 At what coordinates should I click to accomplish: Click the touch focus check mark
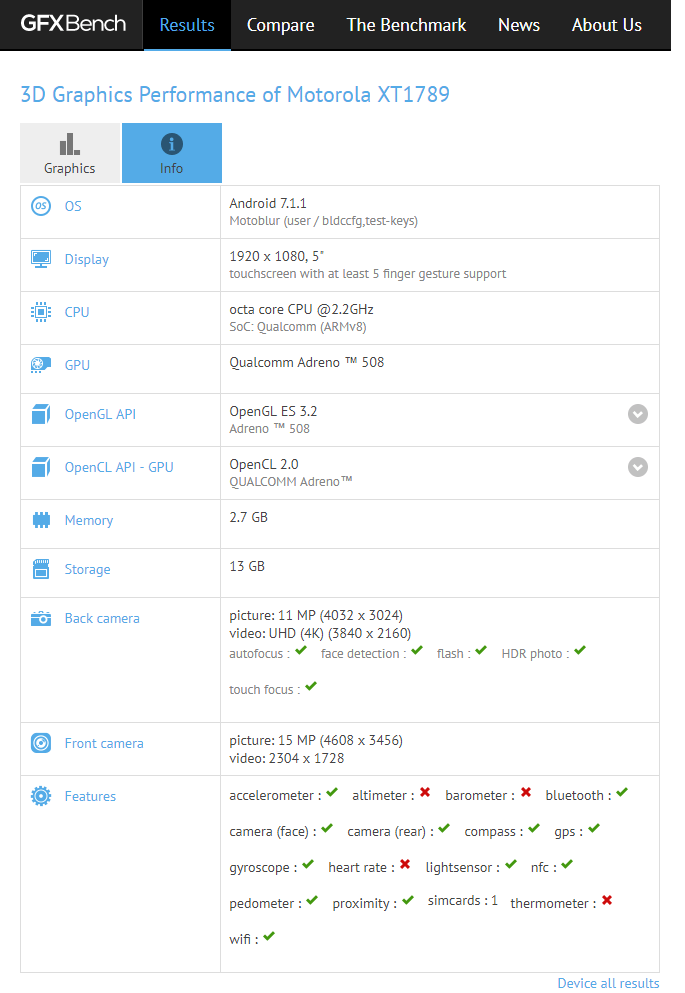tap(311, 686)
